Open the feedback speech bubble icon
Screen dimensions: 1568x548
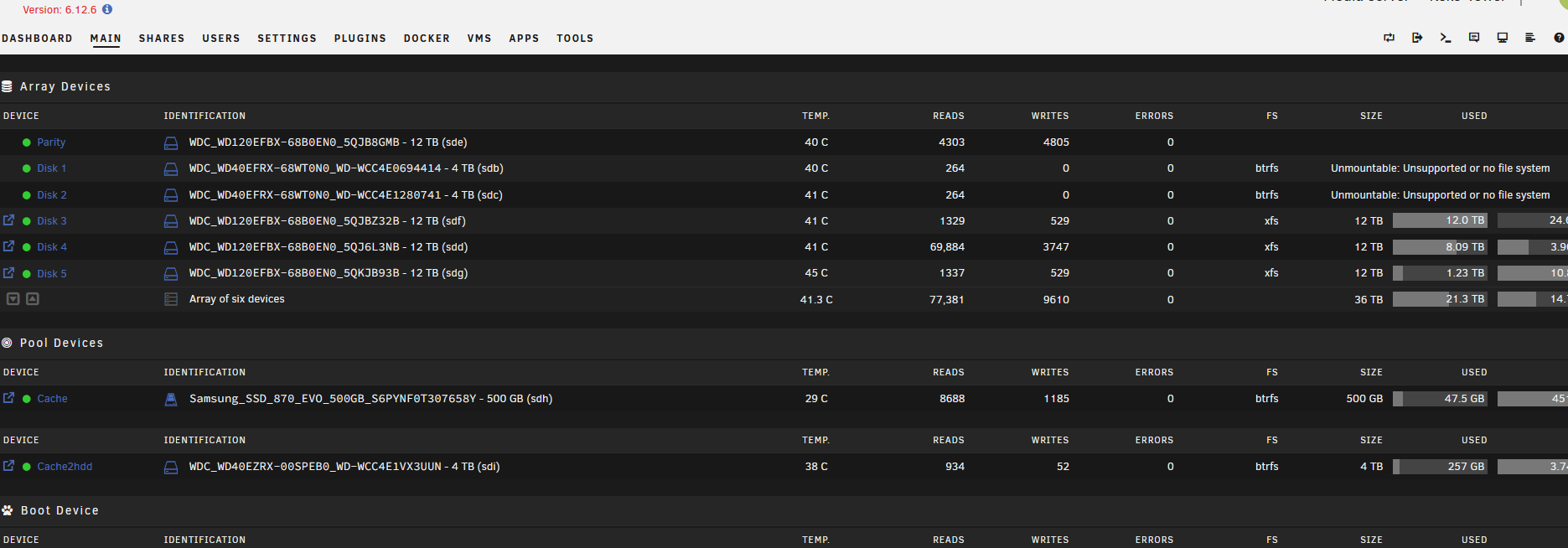coord(1474,38)
